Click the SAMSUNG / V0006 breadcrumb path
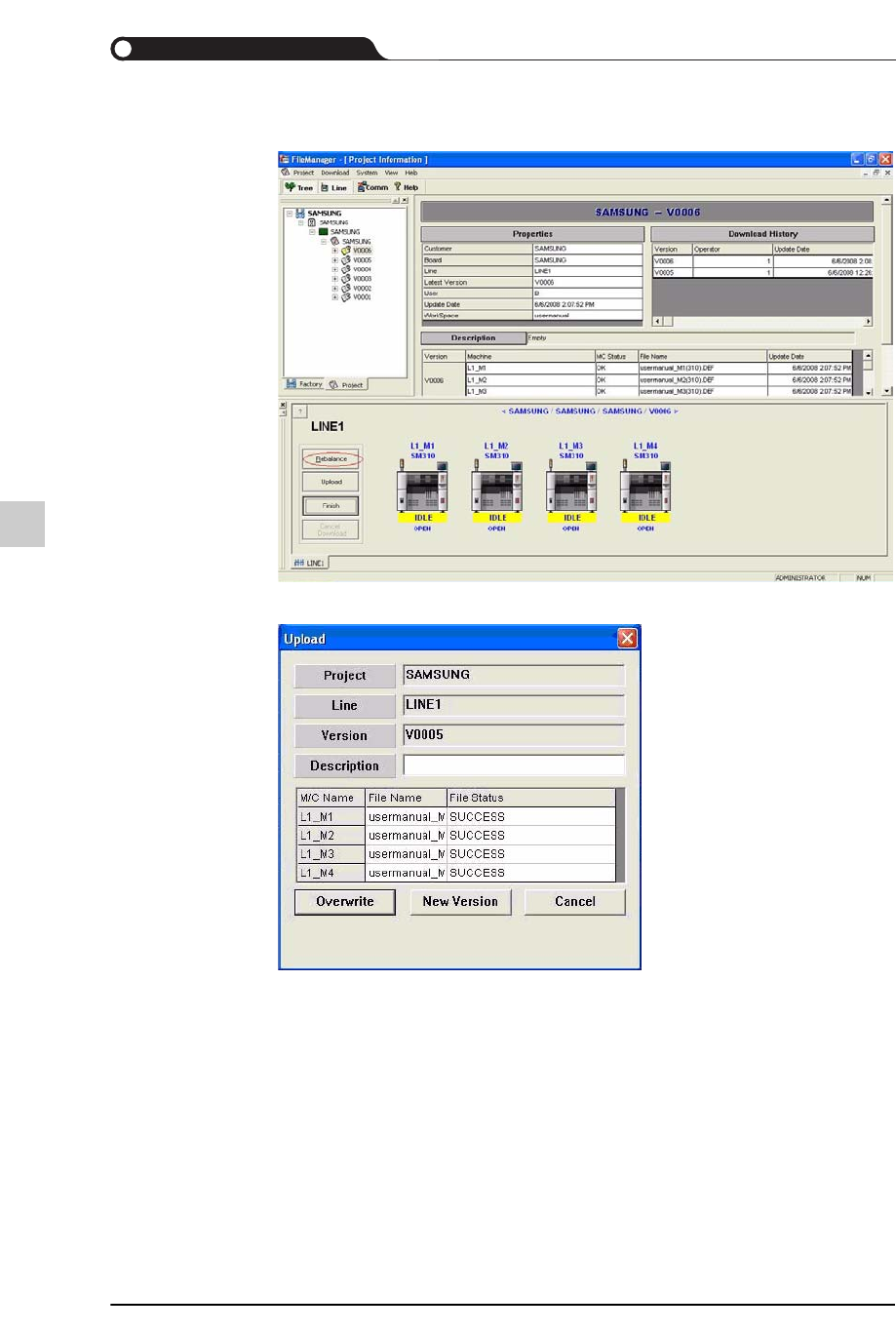 click(x=590, y=412)
